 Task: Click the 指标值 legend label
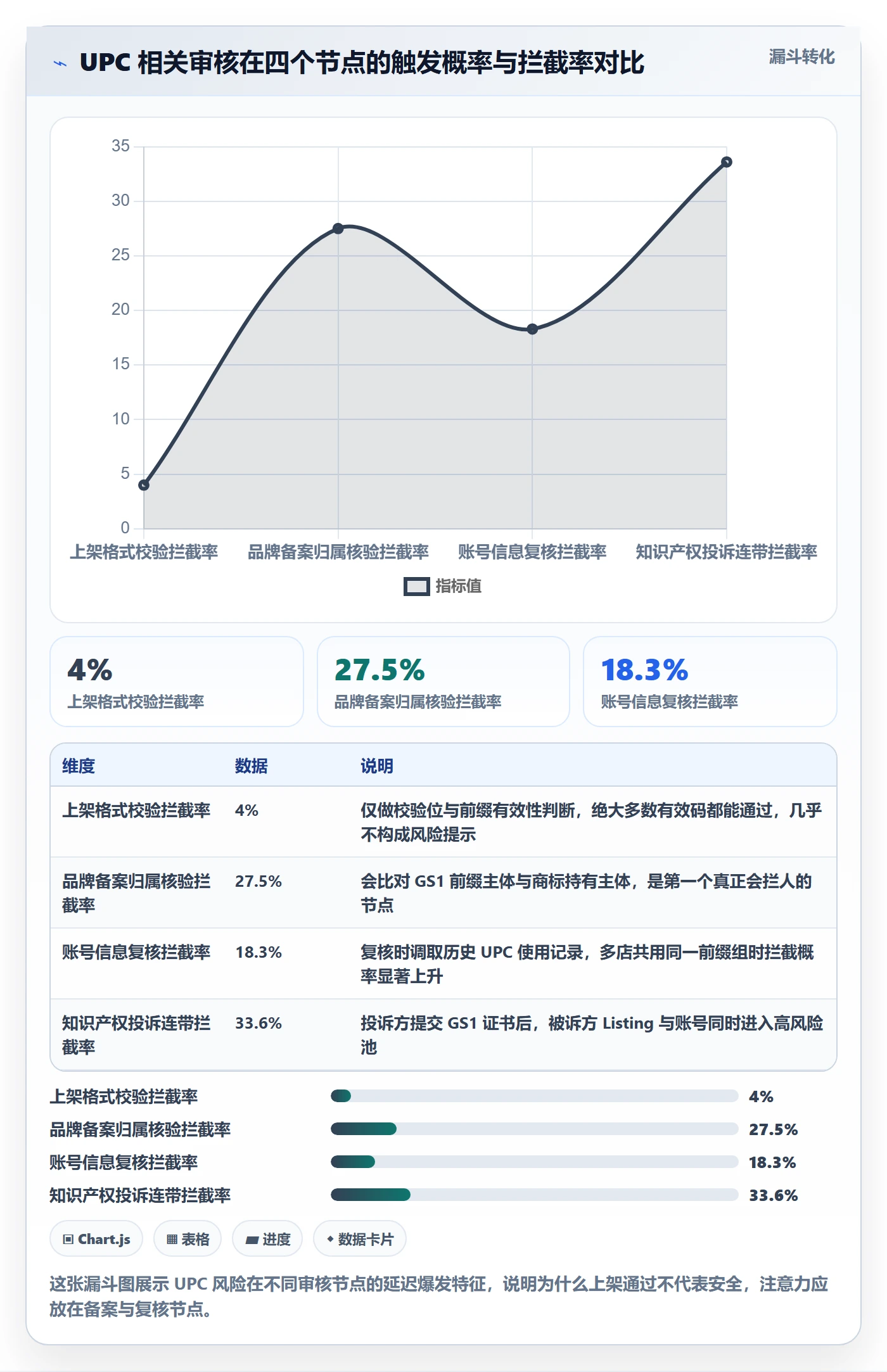click(458, 587)
